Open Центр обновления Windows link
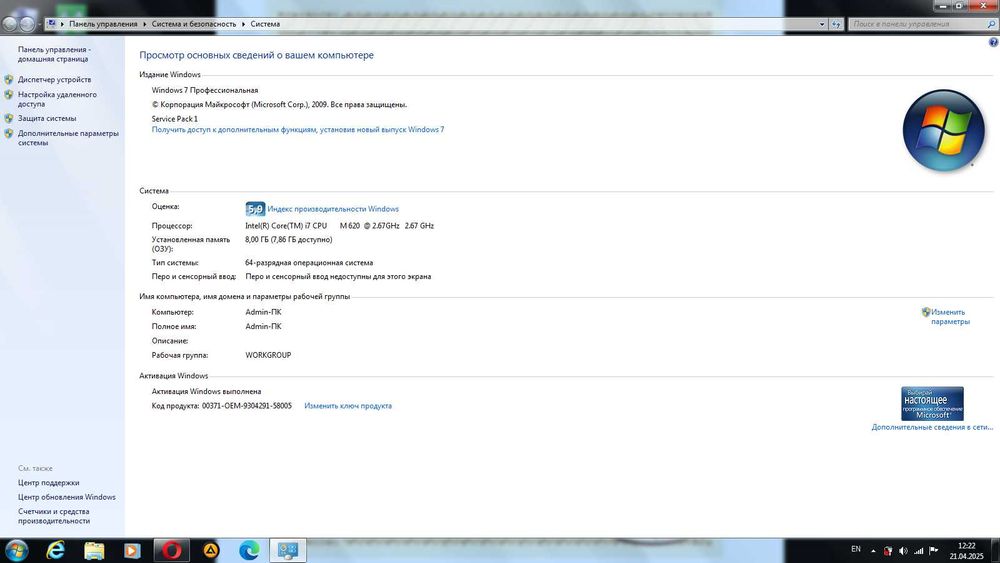Viewport: 1000px width, 563px height. point(67,497)
